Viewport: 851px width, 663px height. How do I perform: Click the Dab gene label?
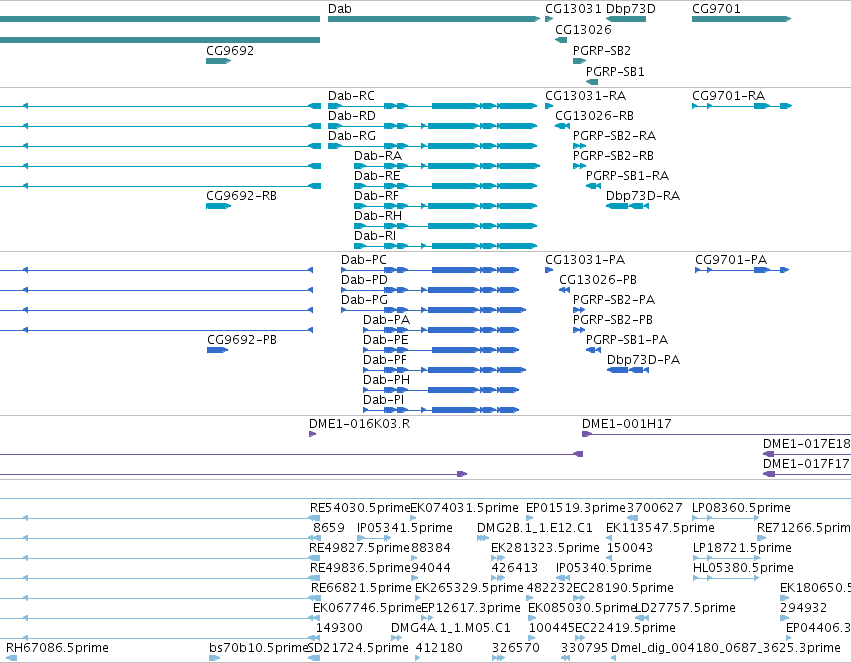pos(340,9)
